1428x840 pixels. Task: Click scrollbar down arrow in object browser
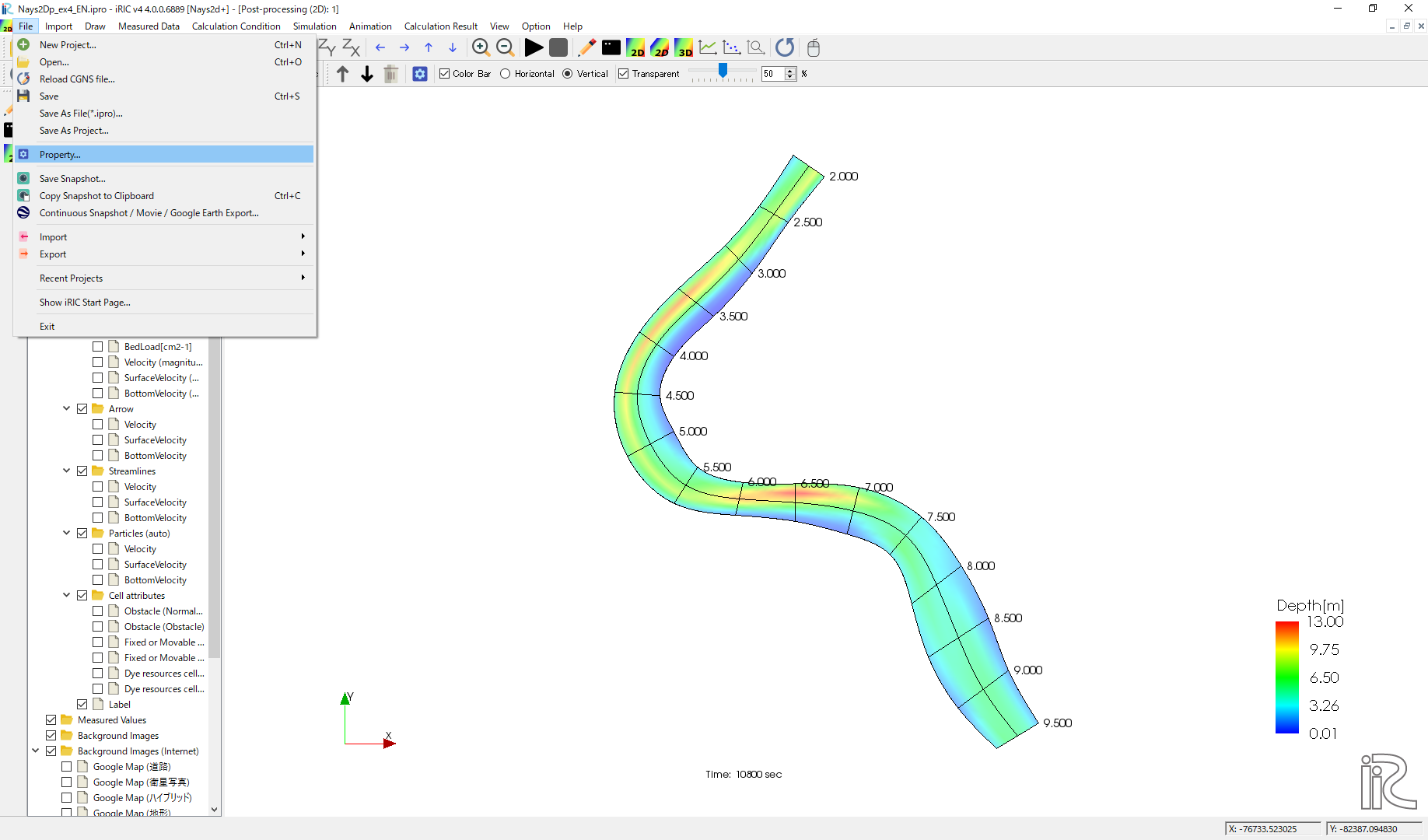point(215,810)
